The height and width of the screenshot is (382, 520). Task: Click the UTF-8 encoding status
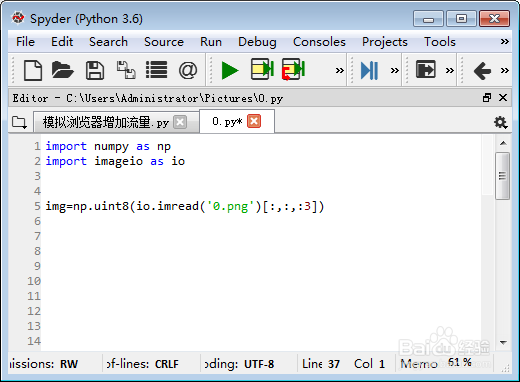pyautogui.click(x=259, y=364)
